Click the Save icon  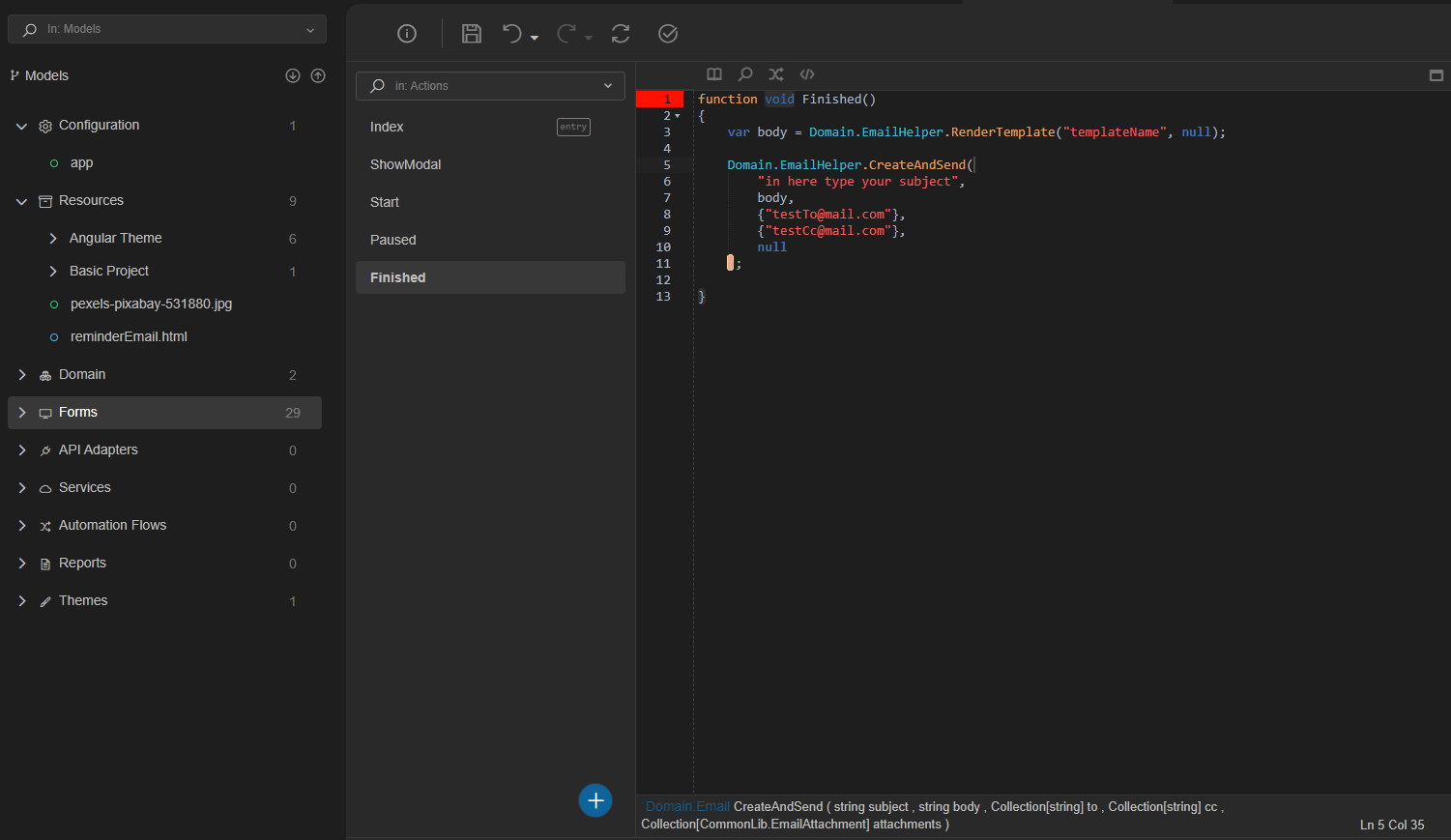[x=471, y=34]
